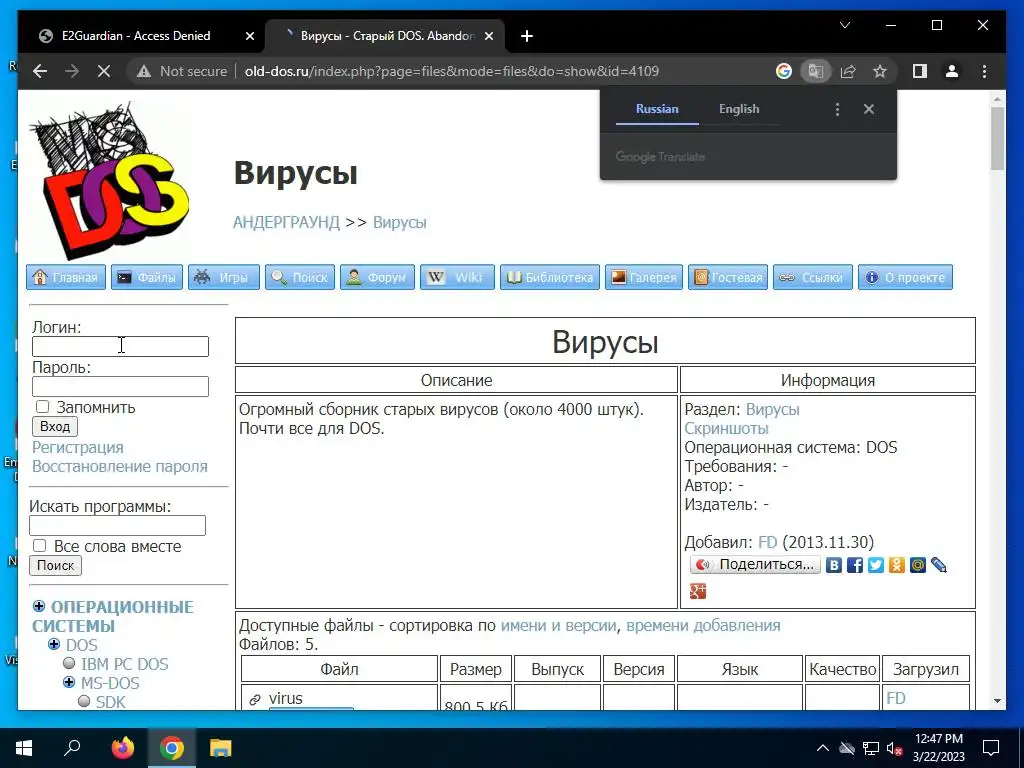Screen dimensions: 1024x768
Task: Click the Translate page icon
Action: 816,71
